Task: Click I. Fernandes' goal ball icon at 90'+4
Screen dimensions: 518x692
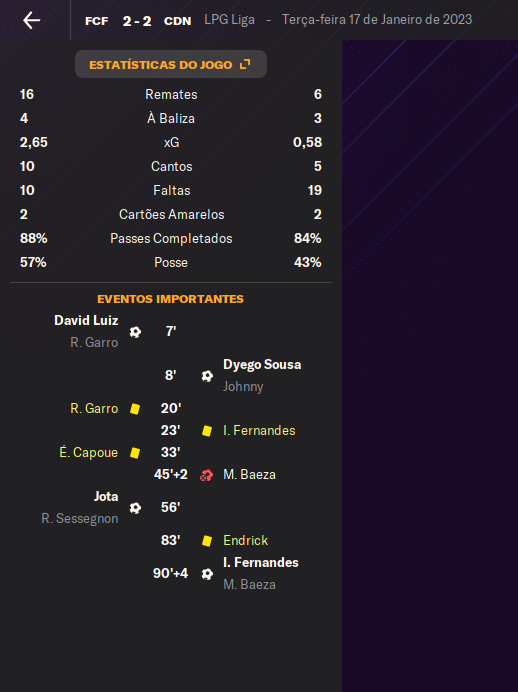Action: point(207,574)
